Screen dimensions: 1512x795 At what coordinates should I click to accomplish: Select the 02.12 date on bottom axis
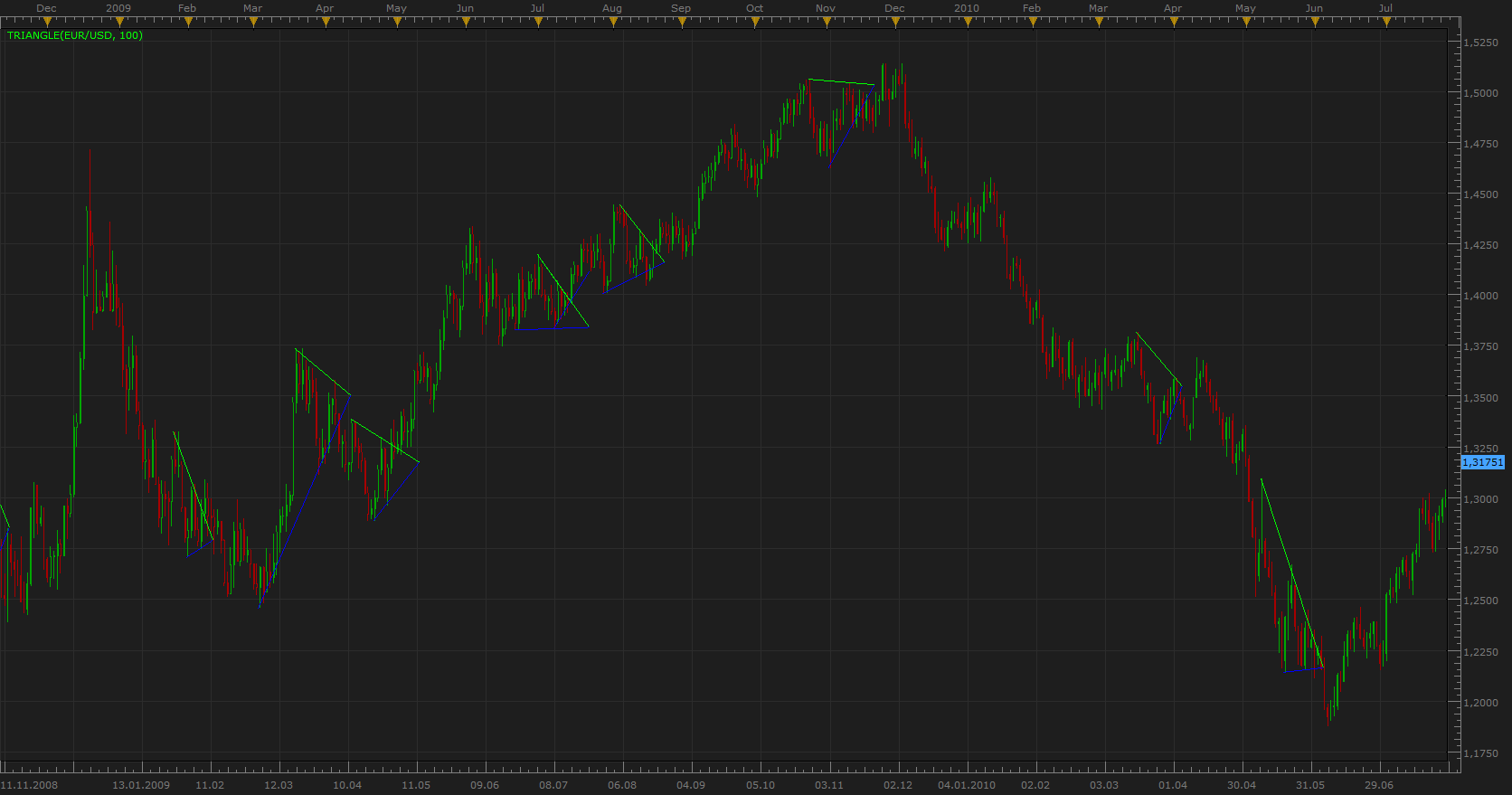coord(898,785)
